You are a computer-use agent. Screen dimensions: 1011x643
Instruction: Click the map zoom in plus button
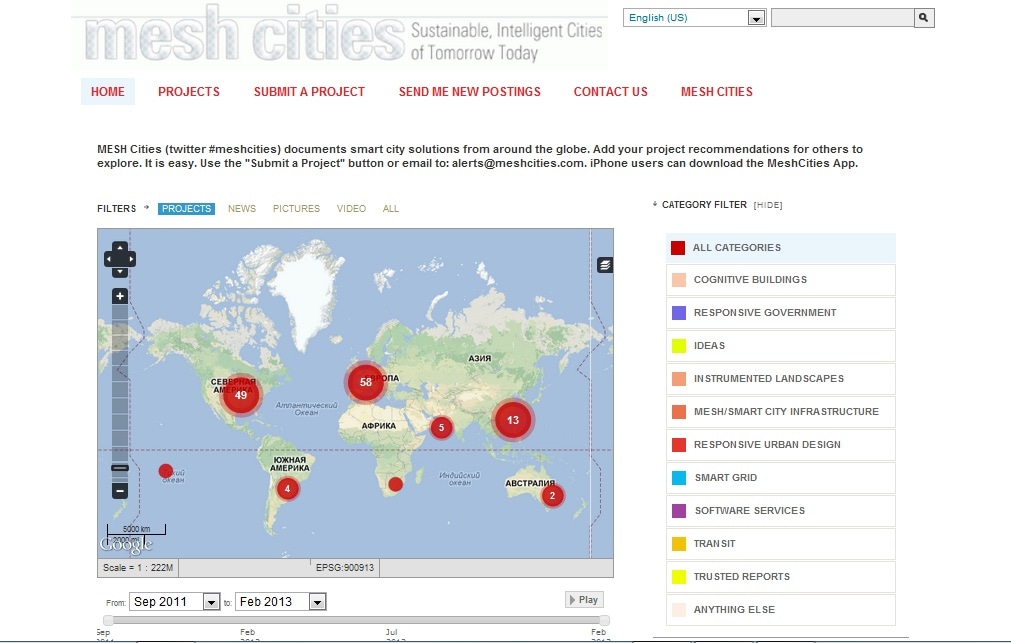(120, 296)
